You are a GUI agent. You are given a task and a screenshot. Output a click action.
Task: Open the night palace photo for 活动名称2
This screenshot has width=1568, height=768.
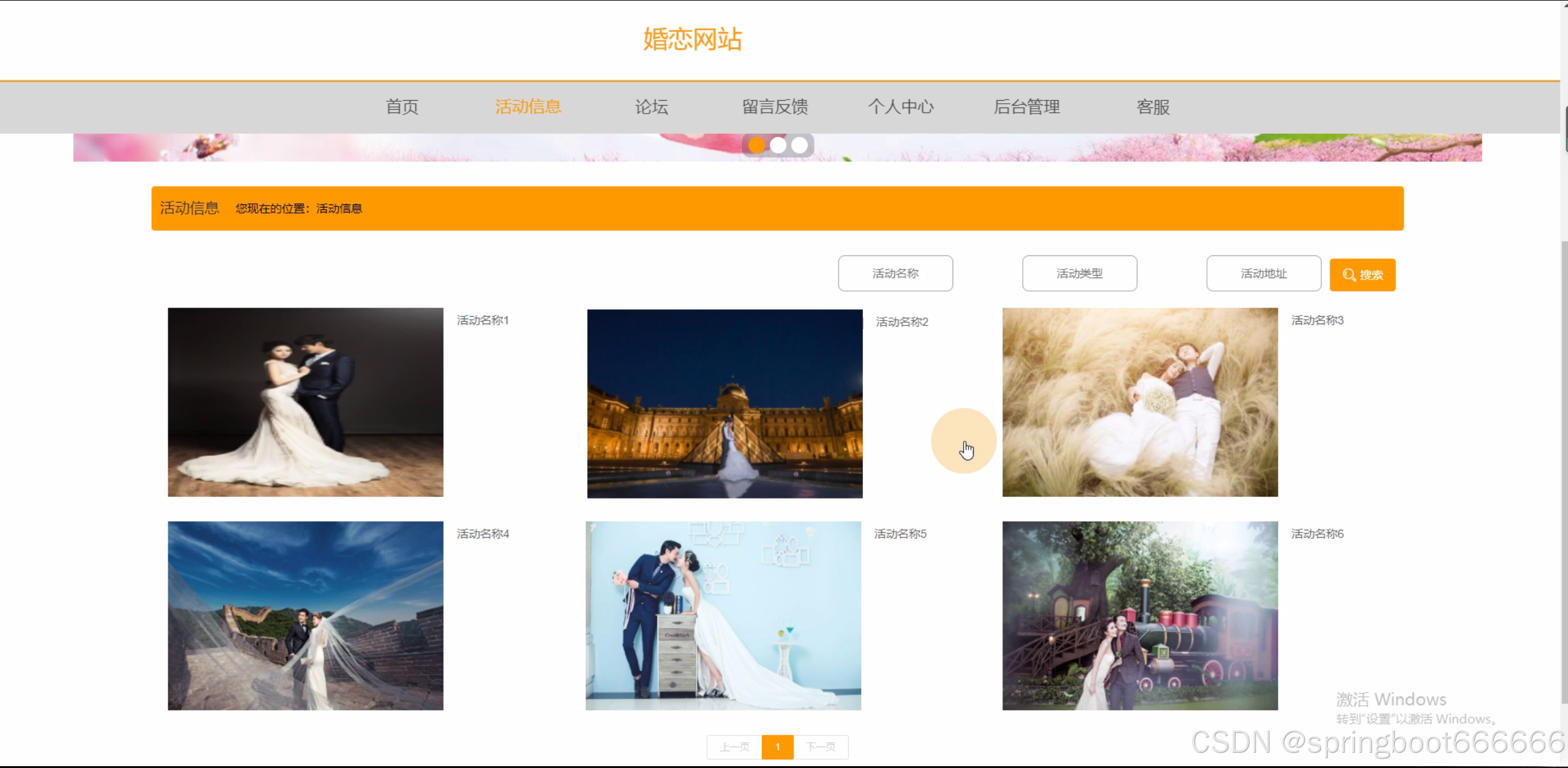pyautogui.click(x=724, y=403)
